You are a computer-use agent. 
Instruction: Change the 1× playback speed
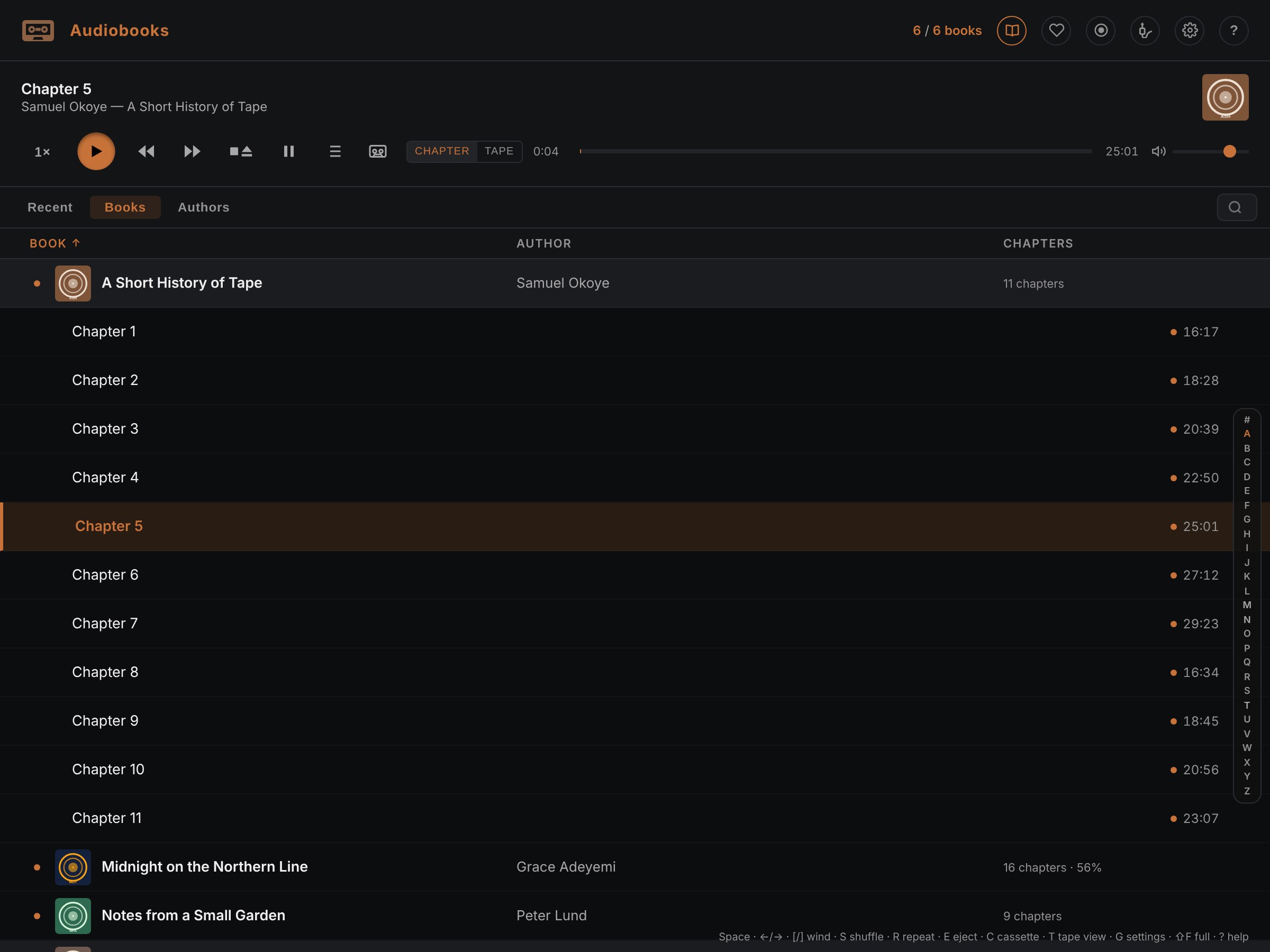coord(42,152)
